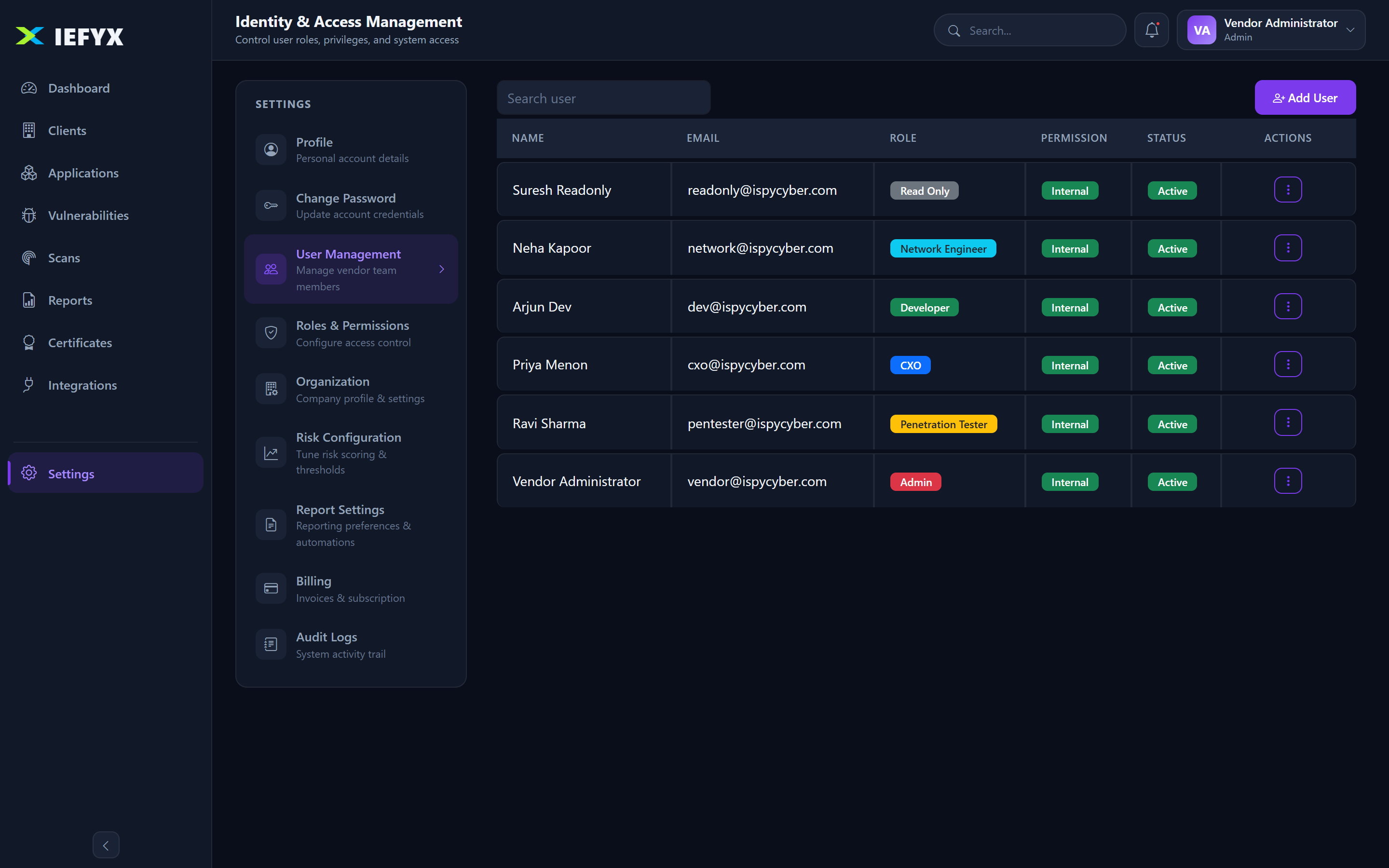Open actions menu for Priya Menon

(x=1288, y=365)
